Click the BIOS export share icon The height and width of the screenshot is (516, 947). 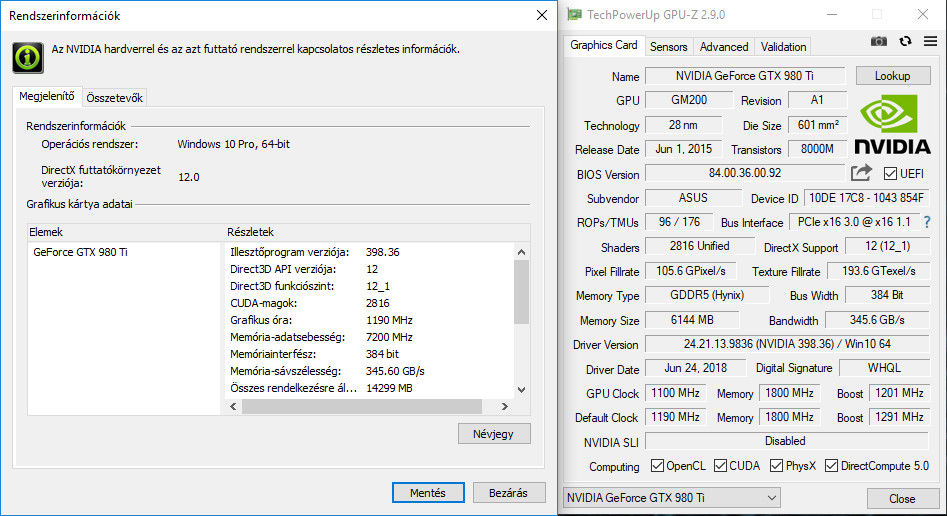coord(861,173)
